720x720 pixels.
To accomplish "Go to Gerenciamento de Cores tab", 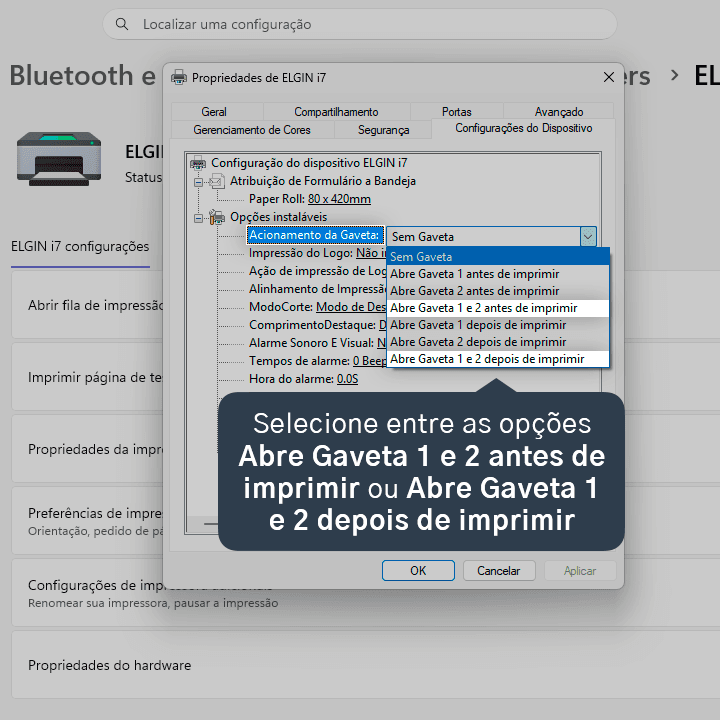I will tap(252, 130).
